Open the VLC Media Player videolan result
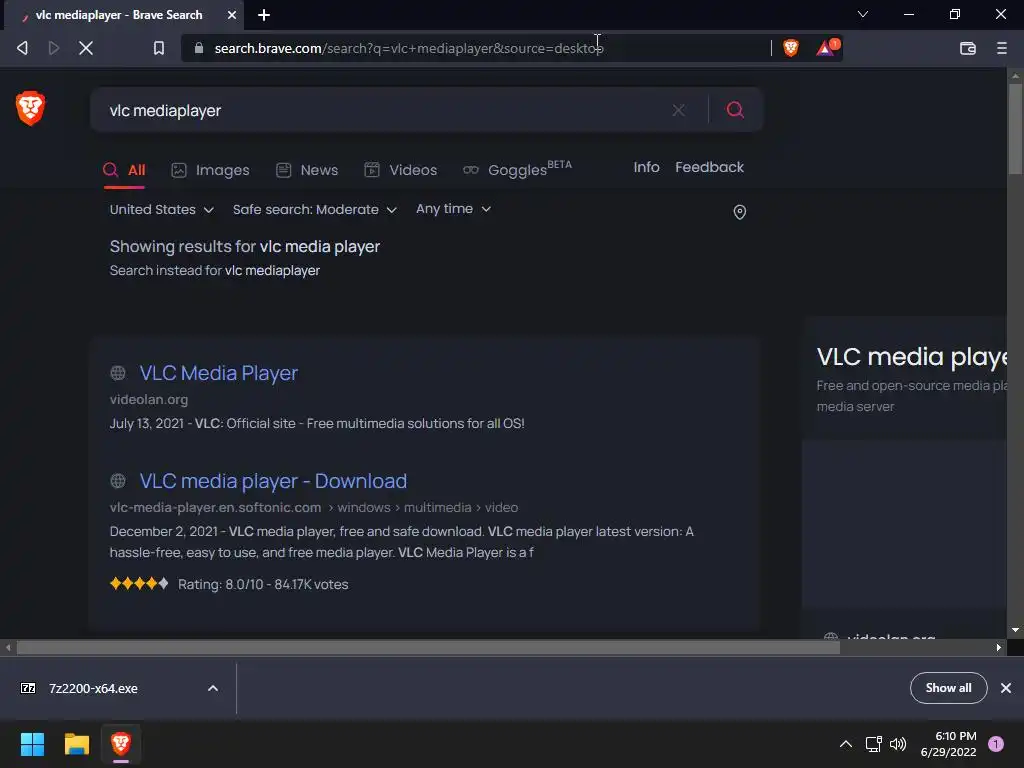Image resolution: width=1024 pixels, height=768 pixels. (x=219, y=373)
